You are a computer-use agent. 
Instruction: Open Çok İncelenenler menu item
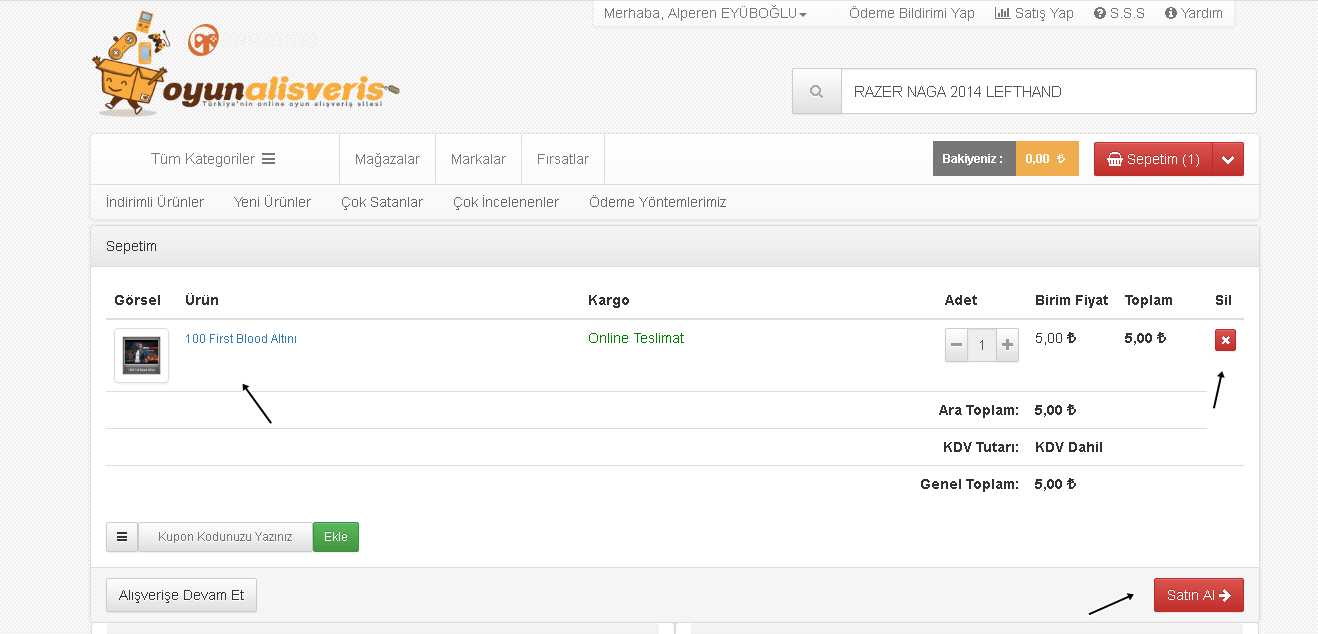506,202
